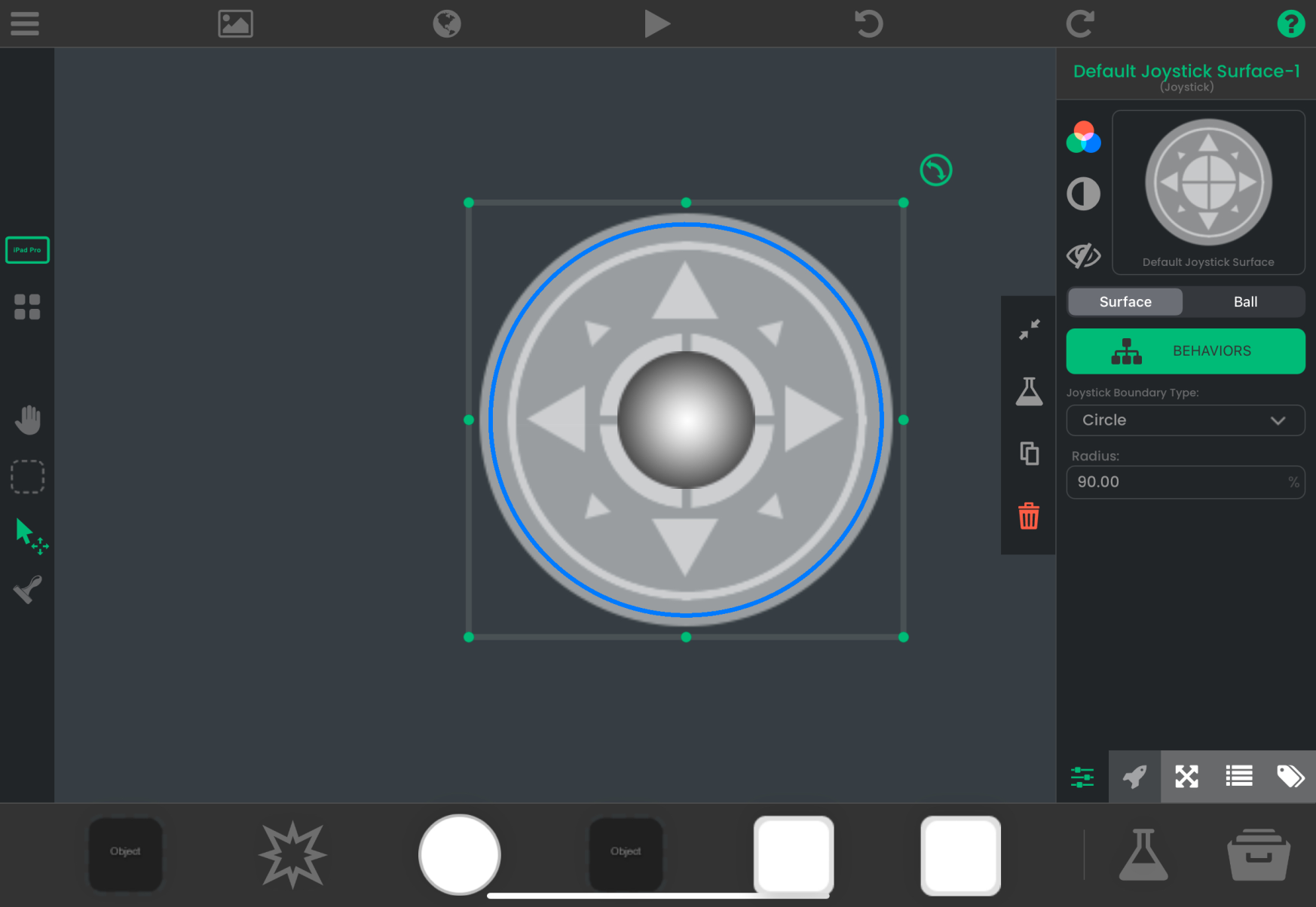This screenshot has height=907, width=1316.
Task: Open the BEHAVIORS editor
Action: (x=1185, y=351)
